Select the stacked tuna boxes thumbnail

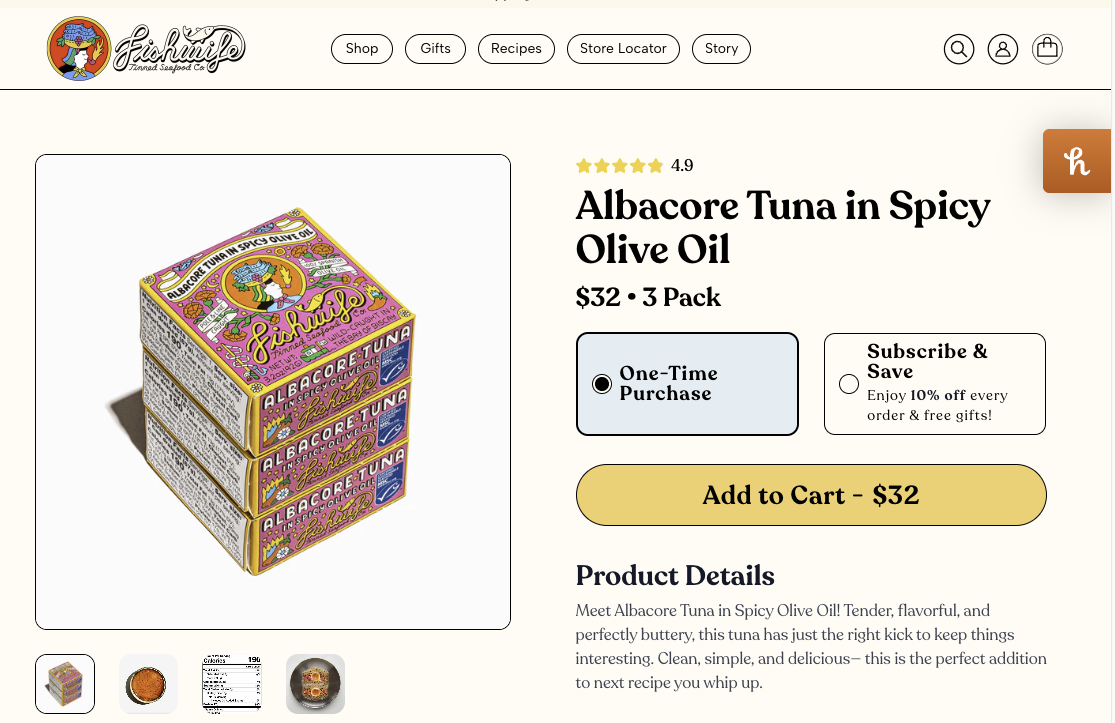tap(65, 684)
